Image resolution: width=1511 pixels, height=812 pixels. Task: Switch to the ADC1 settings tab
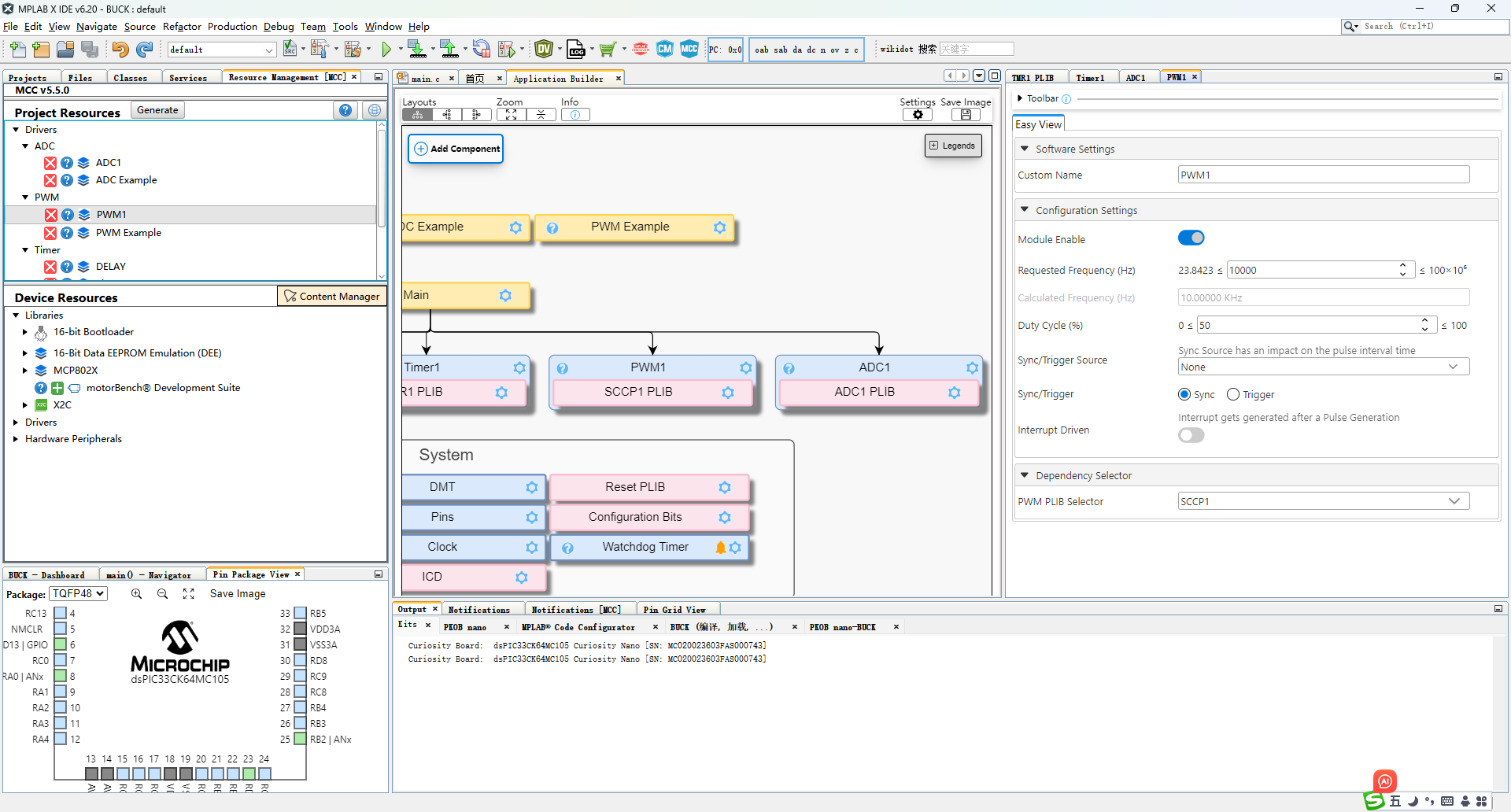pos(1135,78)
